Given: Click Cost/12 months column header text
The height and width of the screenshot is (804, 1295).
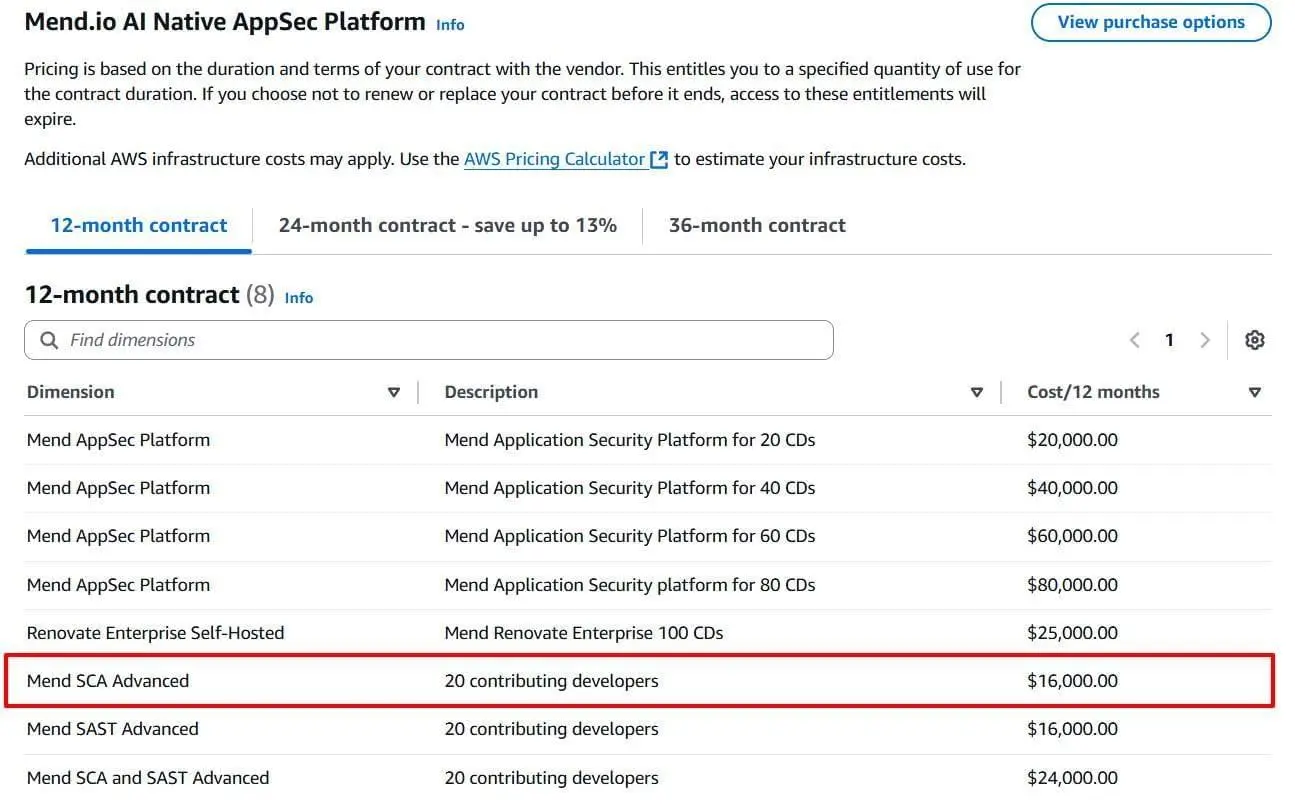Looking at the screenshot, I should [x=1093, y=392].
